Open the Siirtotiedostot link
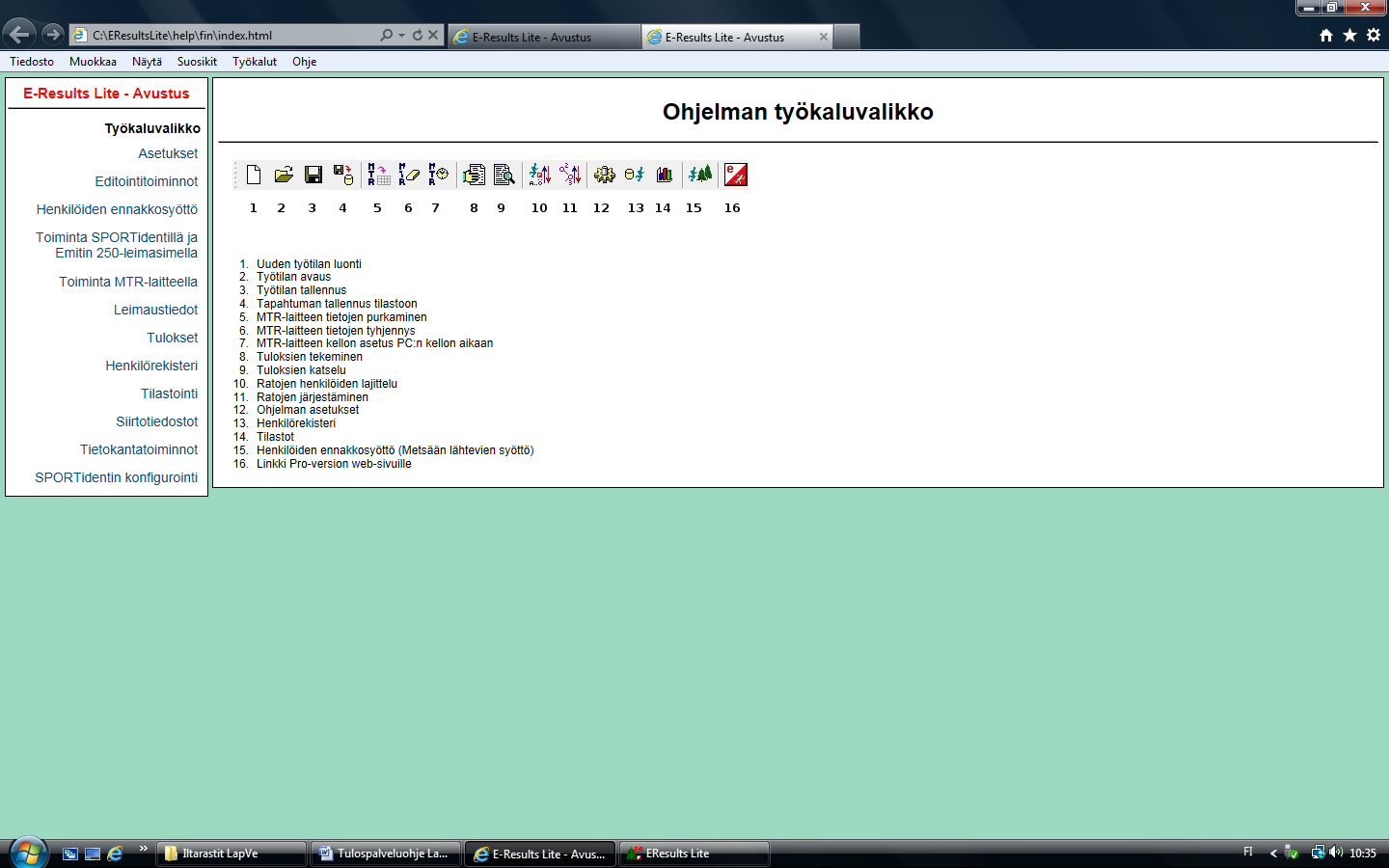 tap(156, 421)
